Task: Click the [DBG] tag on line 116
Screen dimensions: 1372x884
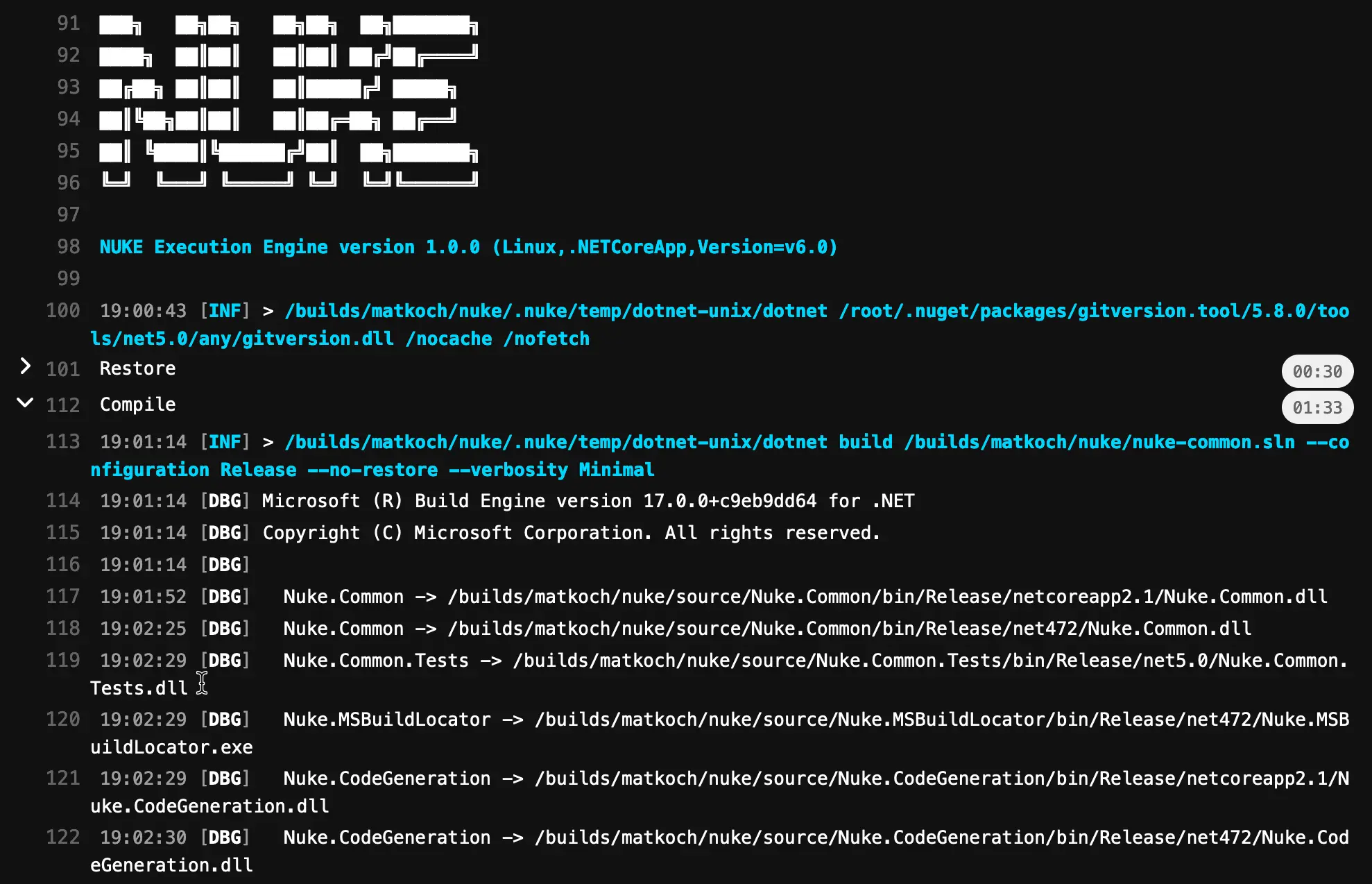Action: (225, 565)
